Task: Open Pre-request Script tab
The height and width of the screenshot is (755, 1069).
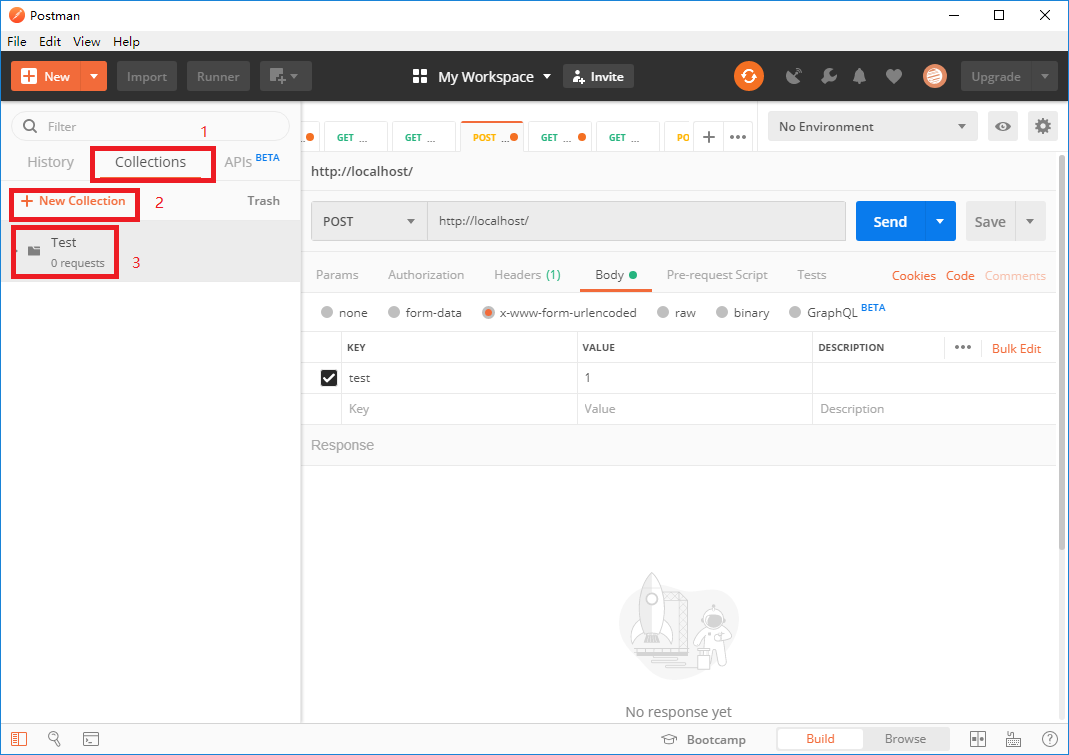Action: (717, 275)
